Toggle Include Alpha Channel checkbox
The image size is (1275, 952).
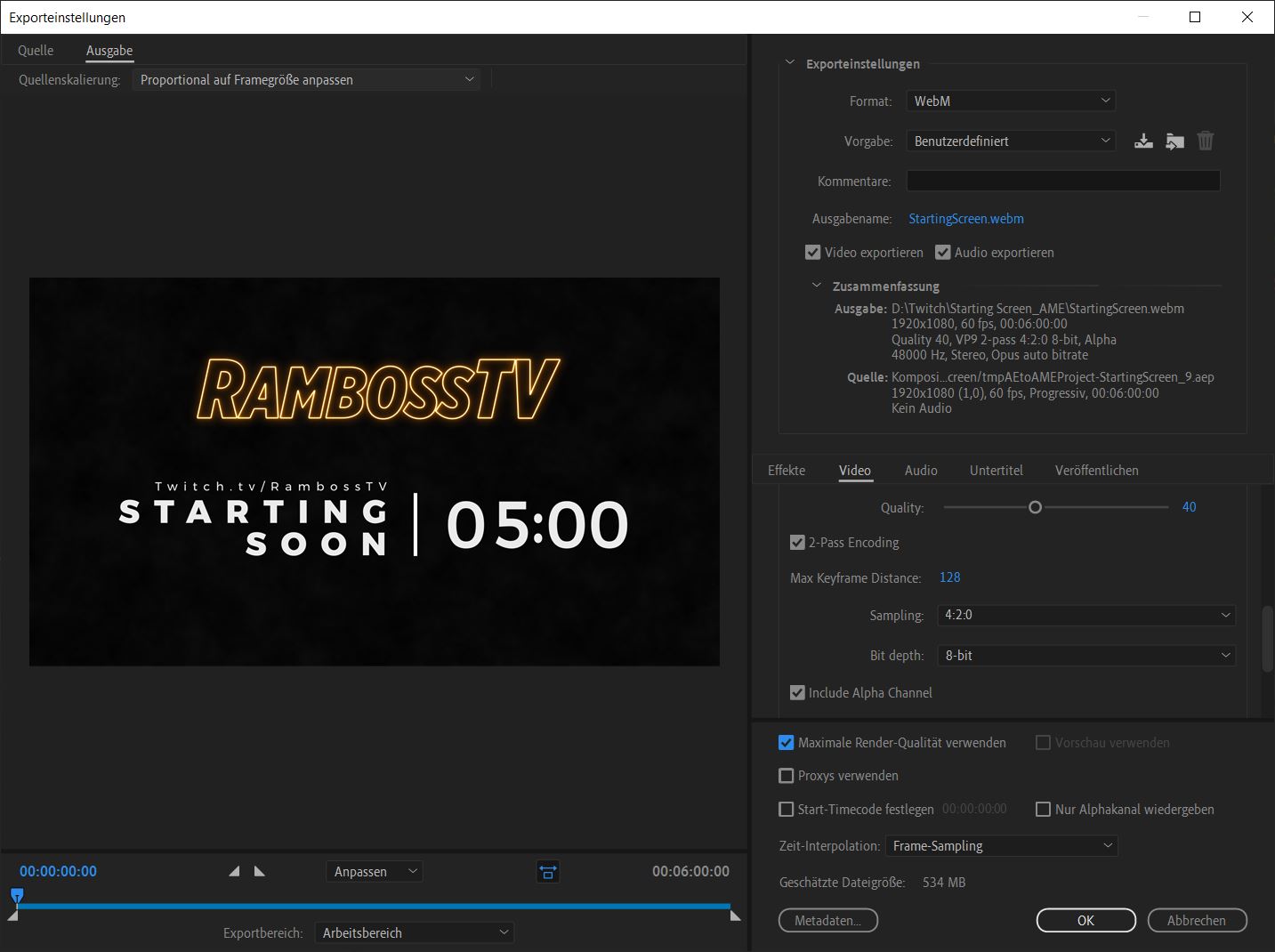797,692
